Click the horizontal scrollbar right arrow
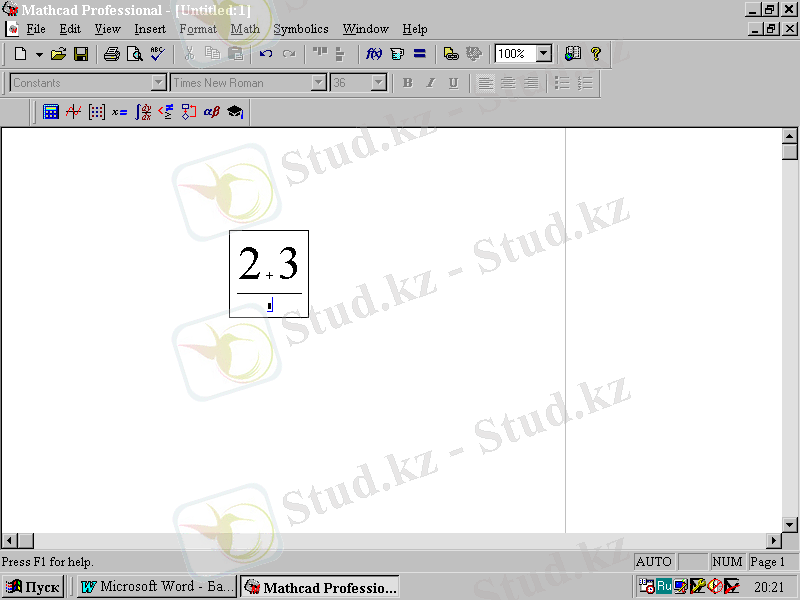Image resolution: width=800 pixels, height=600 pixels. coord(774,540)
